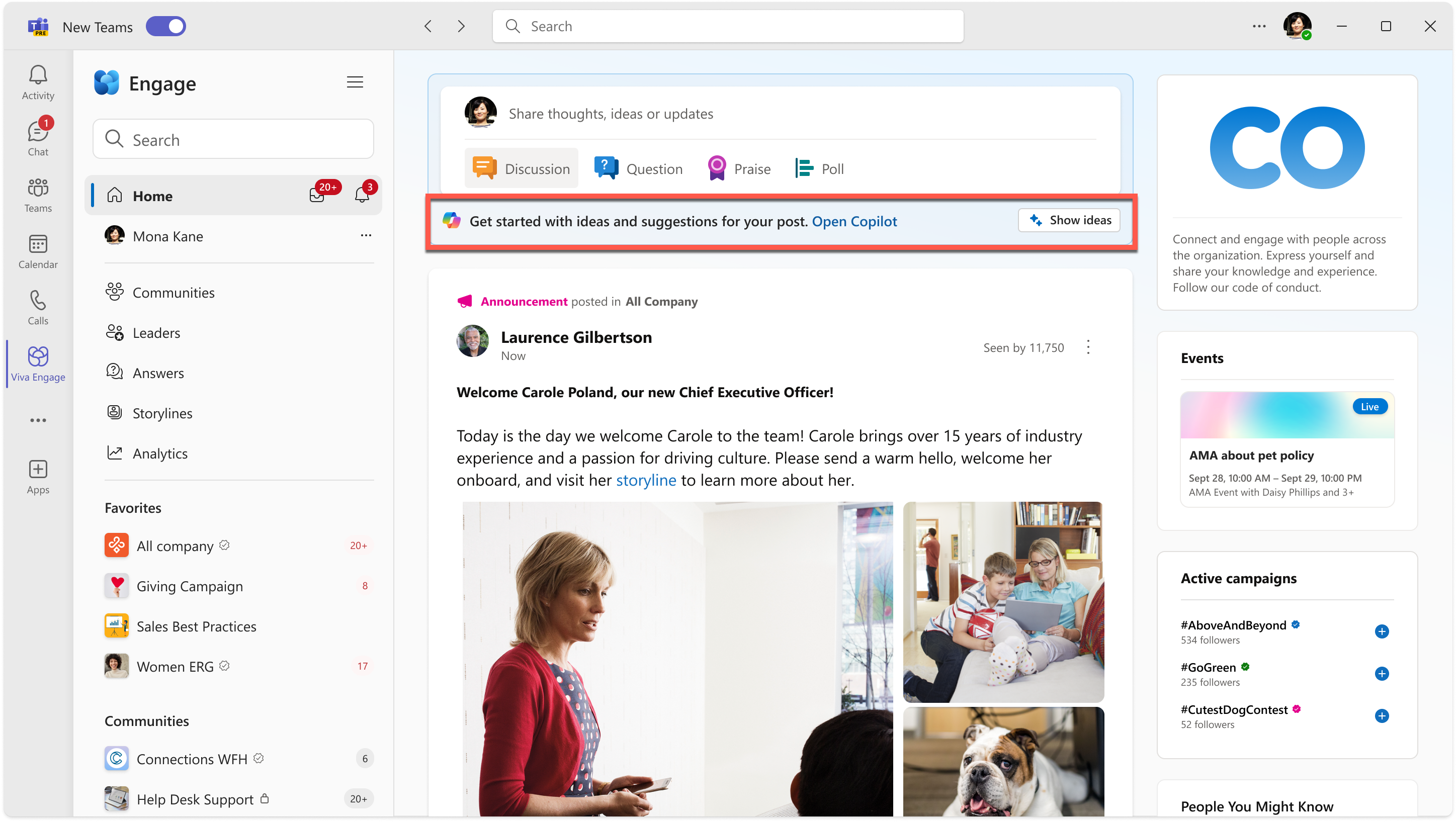Click the Question post type icon
The width and height of the screenshot is (1456, 822).
point(603,168)
